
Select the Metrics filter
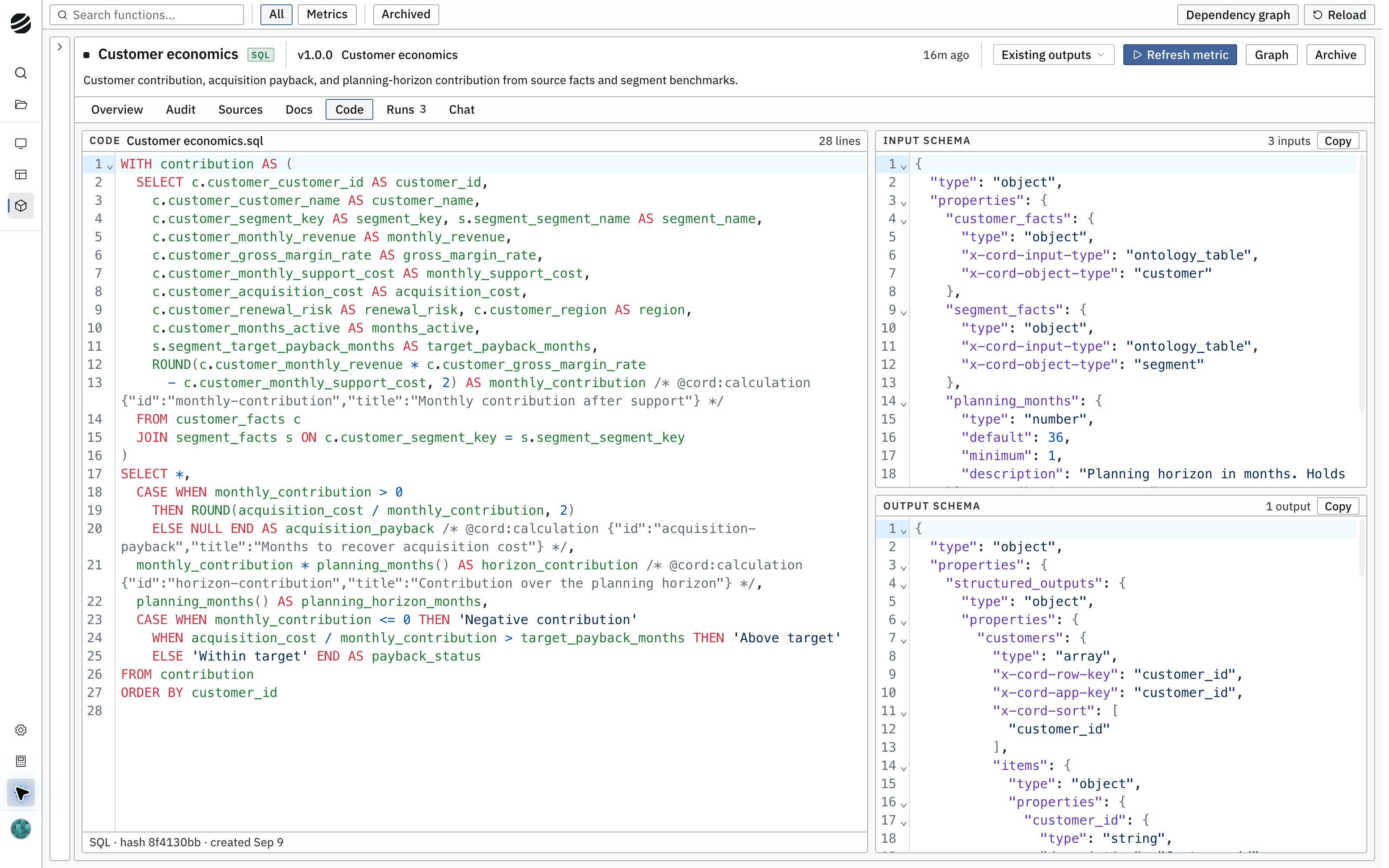(326, 14)
